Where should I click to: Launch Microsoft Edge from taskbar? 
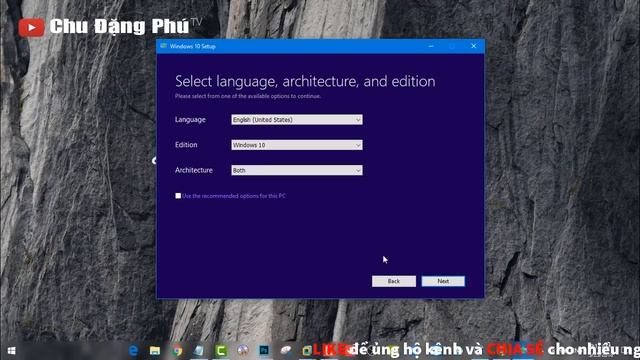click(x=133, y=350)
